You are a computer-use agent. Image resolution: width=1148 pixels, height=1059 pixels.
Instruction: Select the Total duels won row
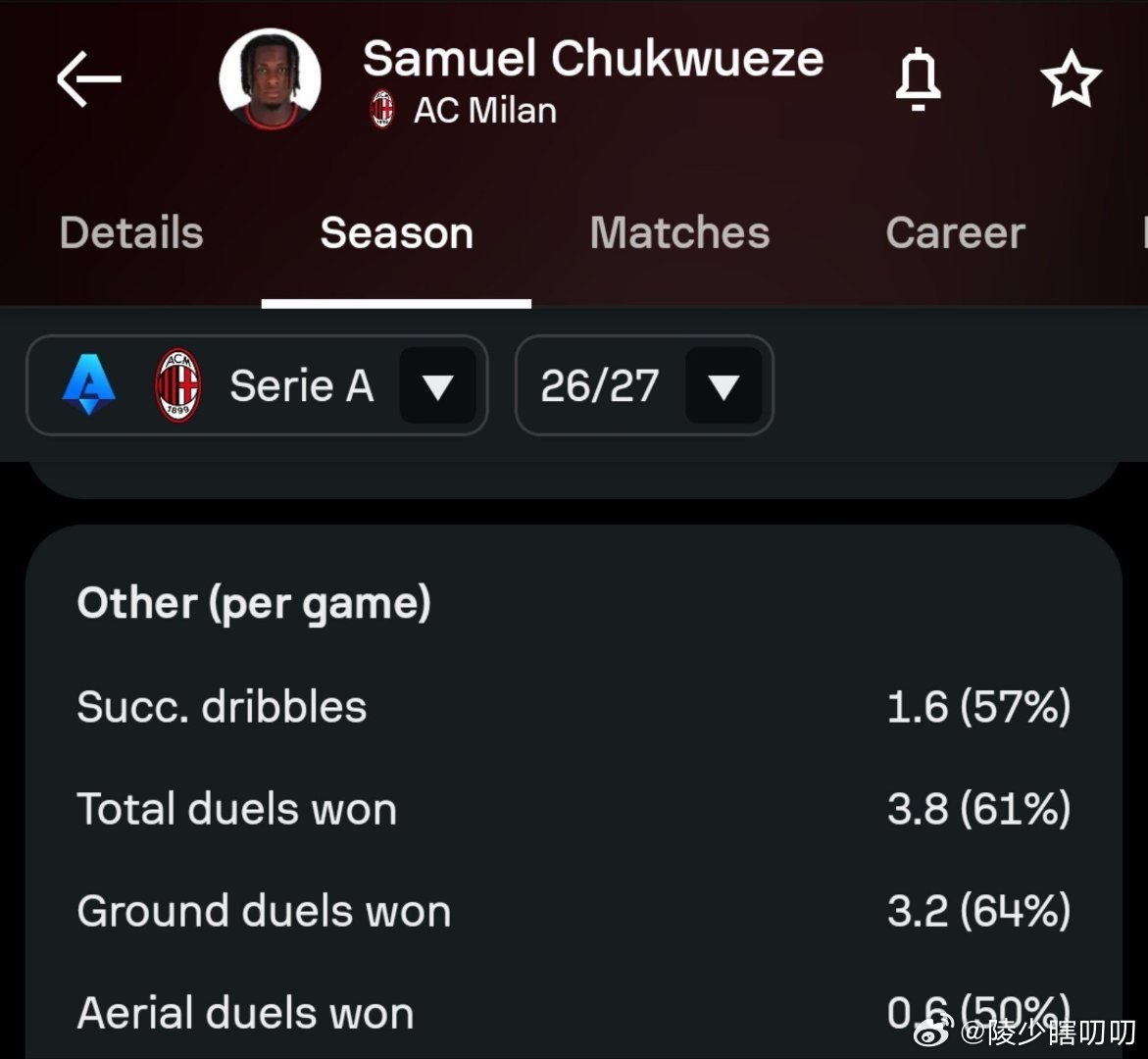574,809
